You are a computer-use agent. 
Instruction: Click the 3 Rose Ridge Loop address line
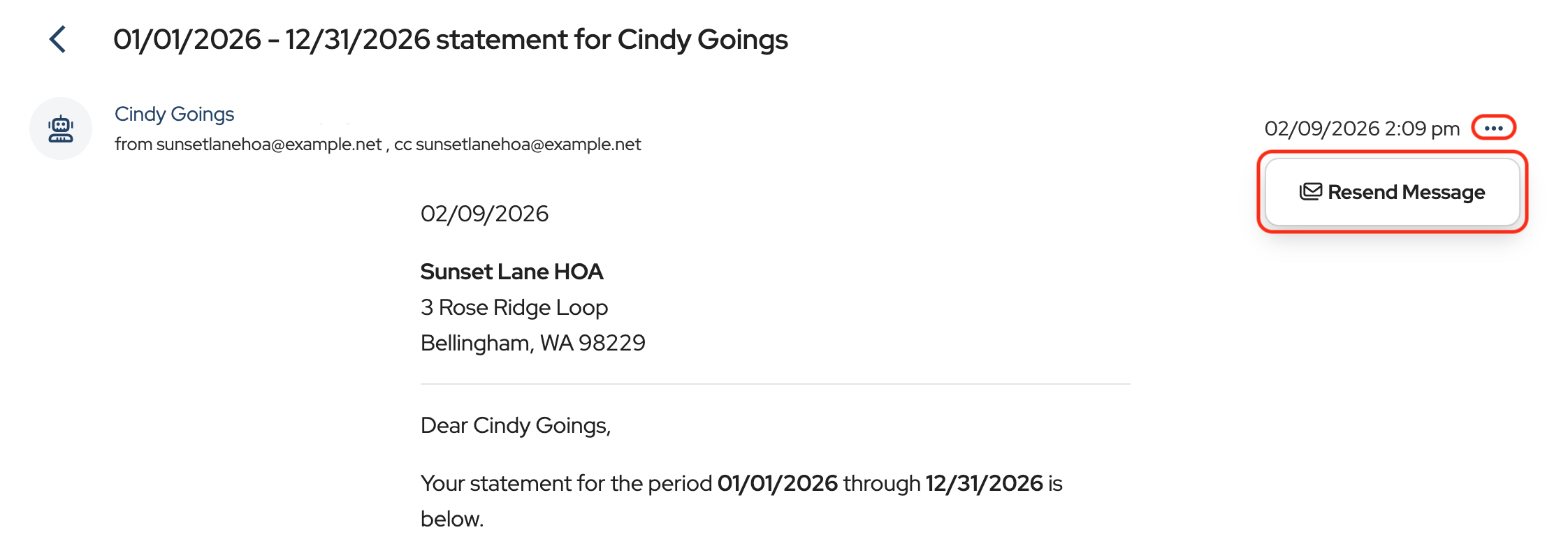[x=514, y=307]
